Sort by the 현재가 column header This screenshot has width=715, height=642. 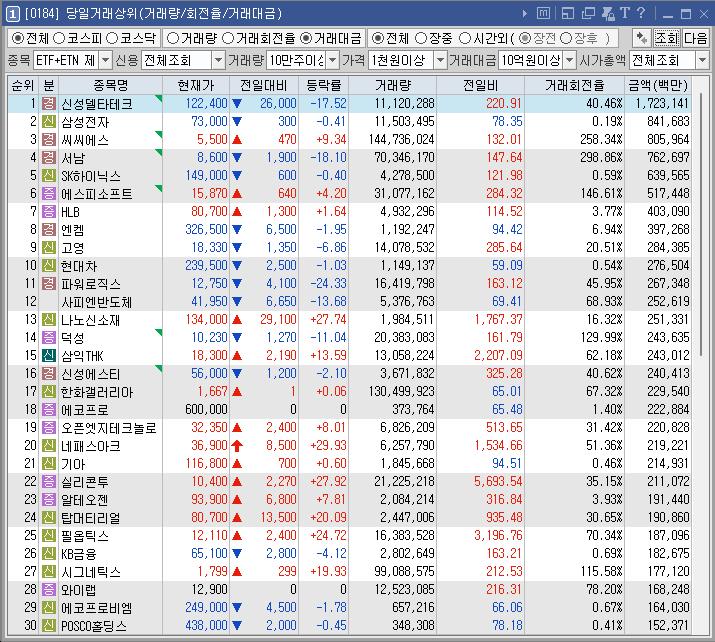[x=196, y=85]
